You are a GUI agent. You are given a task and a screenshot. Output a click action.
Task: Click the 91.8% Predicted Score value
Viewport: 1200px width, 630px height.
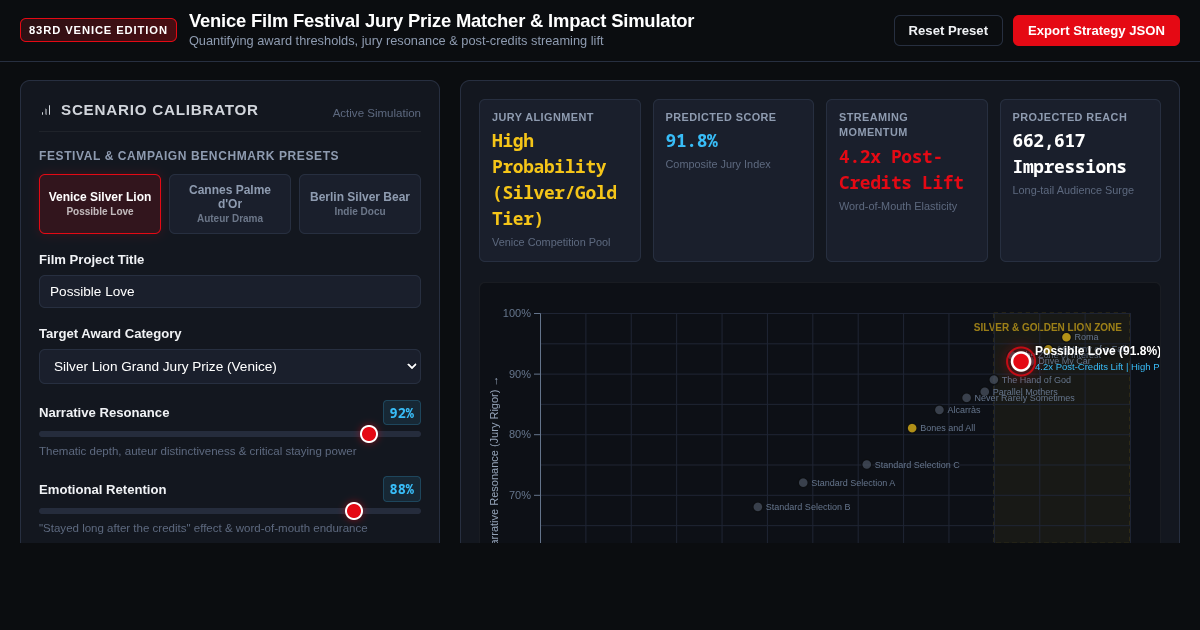[x=691, y=141]
